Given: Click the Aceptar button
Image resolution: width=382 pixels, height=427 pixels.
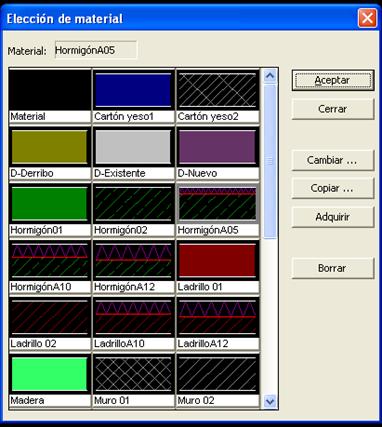Looking at the screenshot, I should 333,80.
